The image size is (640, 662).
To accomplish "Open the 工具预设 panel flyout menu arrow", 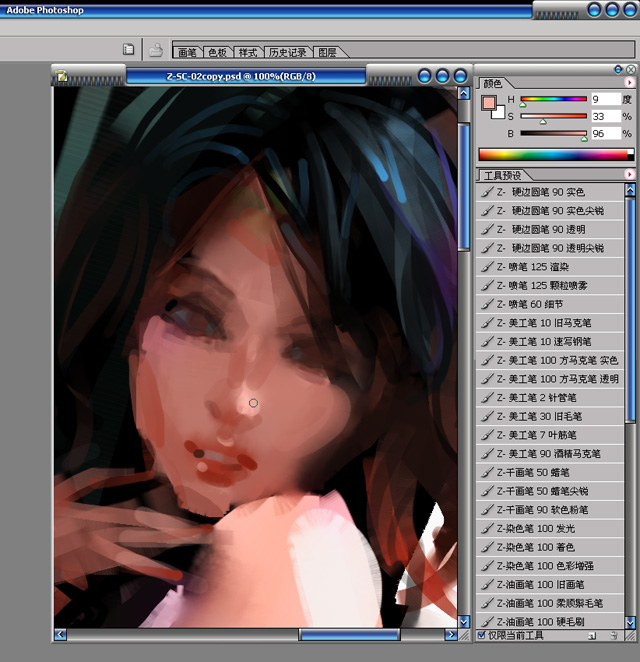I will [629, 174].
